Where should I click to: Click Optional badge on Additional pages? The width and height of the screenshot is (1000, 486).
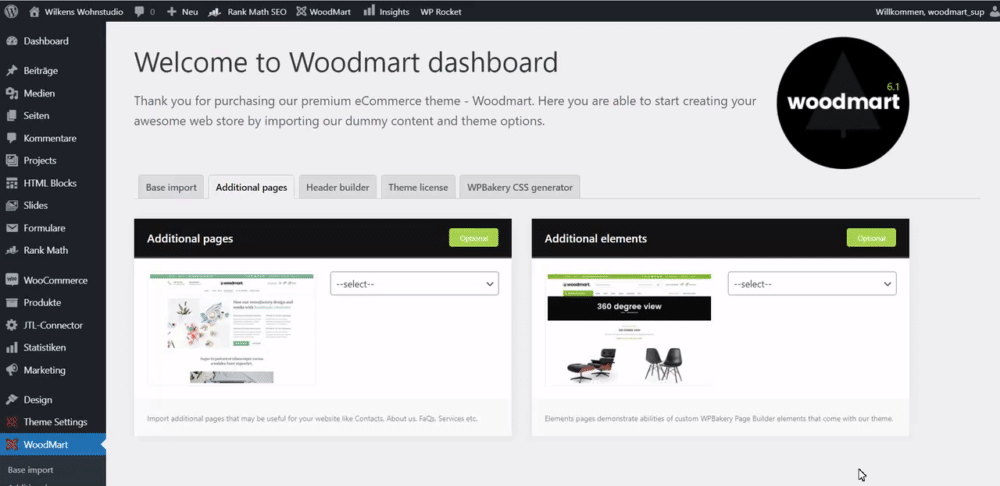click(473, 238)
